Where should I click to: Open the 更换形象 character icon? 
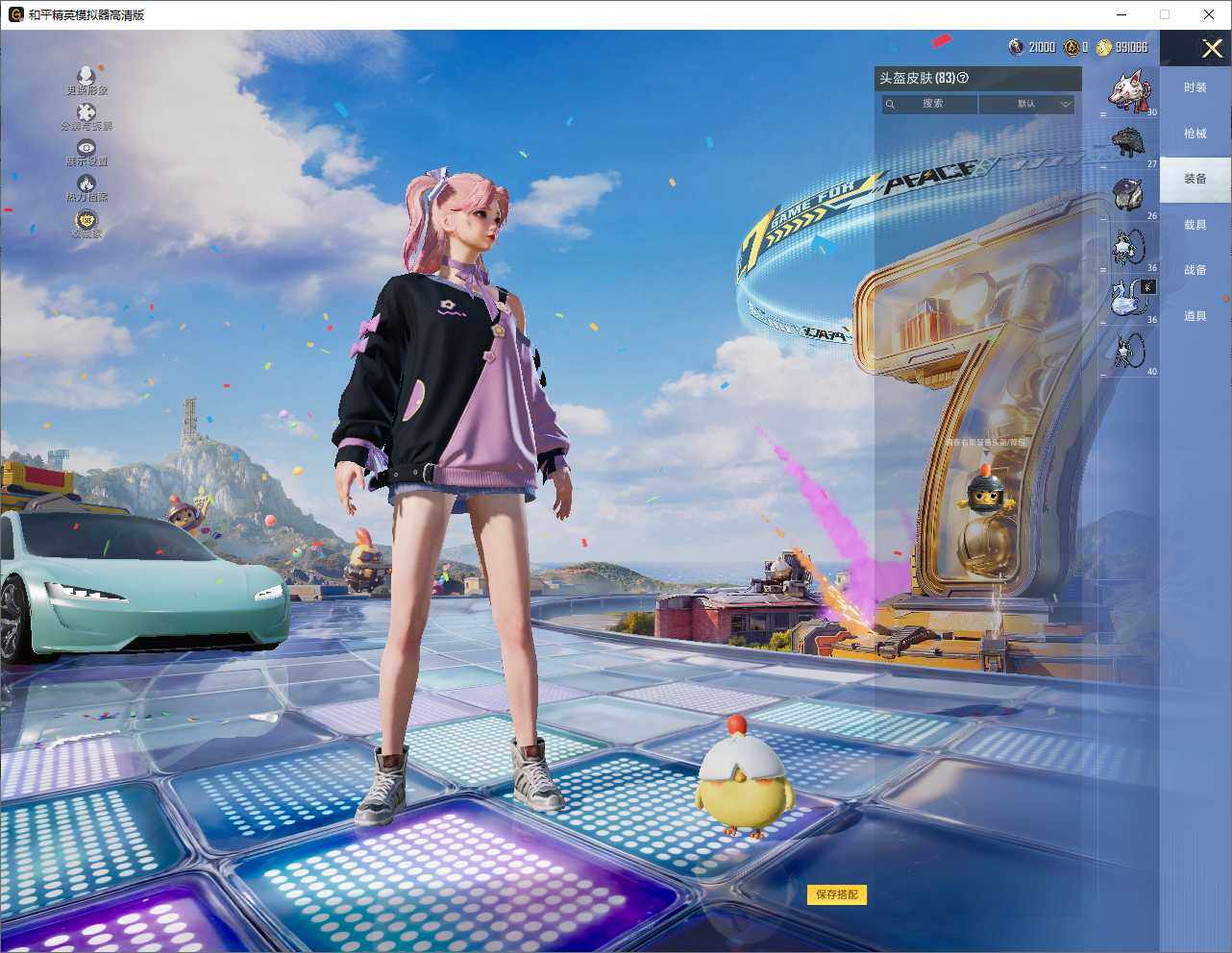click(86, 75)
